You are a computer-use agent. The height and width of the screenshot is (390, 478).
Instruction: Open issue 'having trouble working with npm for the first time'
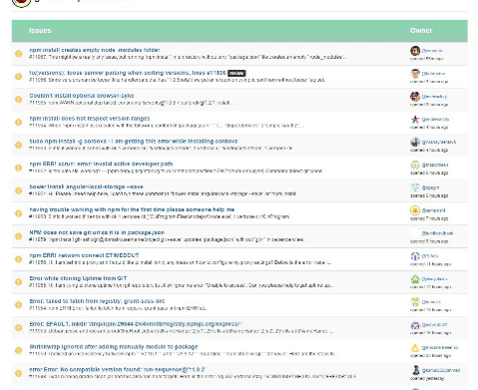click(132, 210)
